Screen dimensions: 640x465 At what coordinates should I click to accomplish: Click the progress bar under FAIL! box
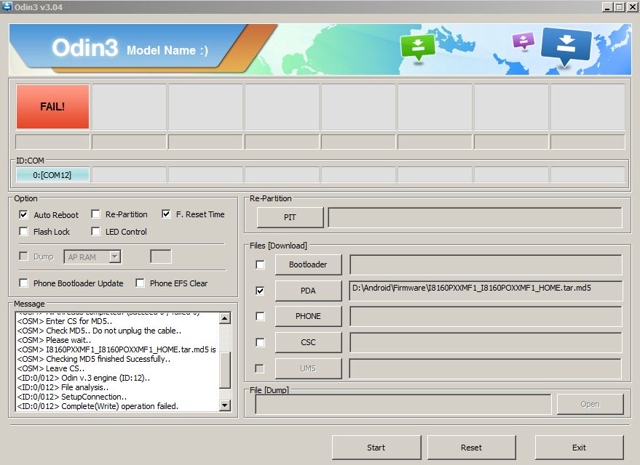(x=52, y=142)
